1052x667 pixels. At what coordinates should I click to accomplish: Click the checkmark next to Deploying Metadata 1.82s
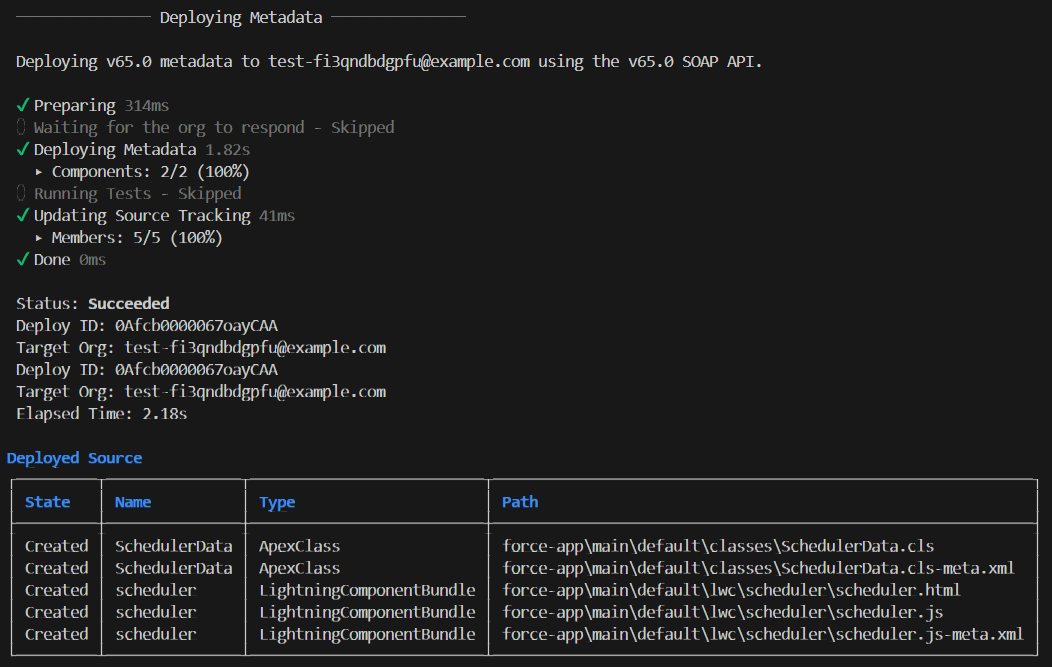tap(23, 149)
